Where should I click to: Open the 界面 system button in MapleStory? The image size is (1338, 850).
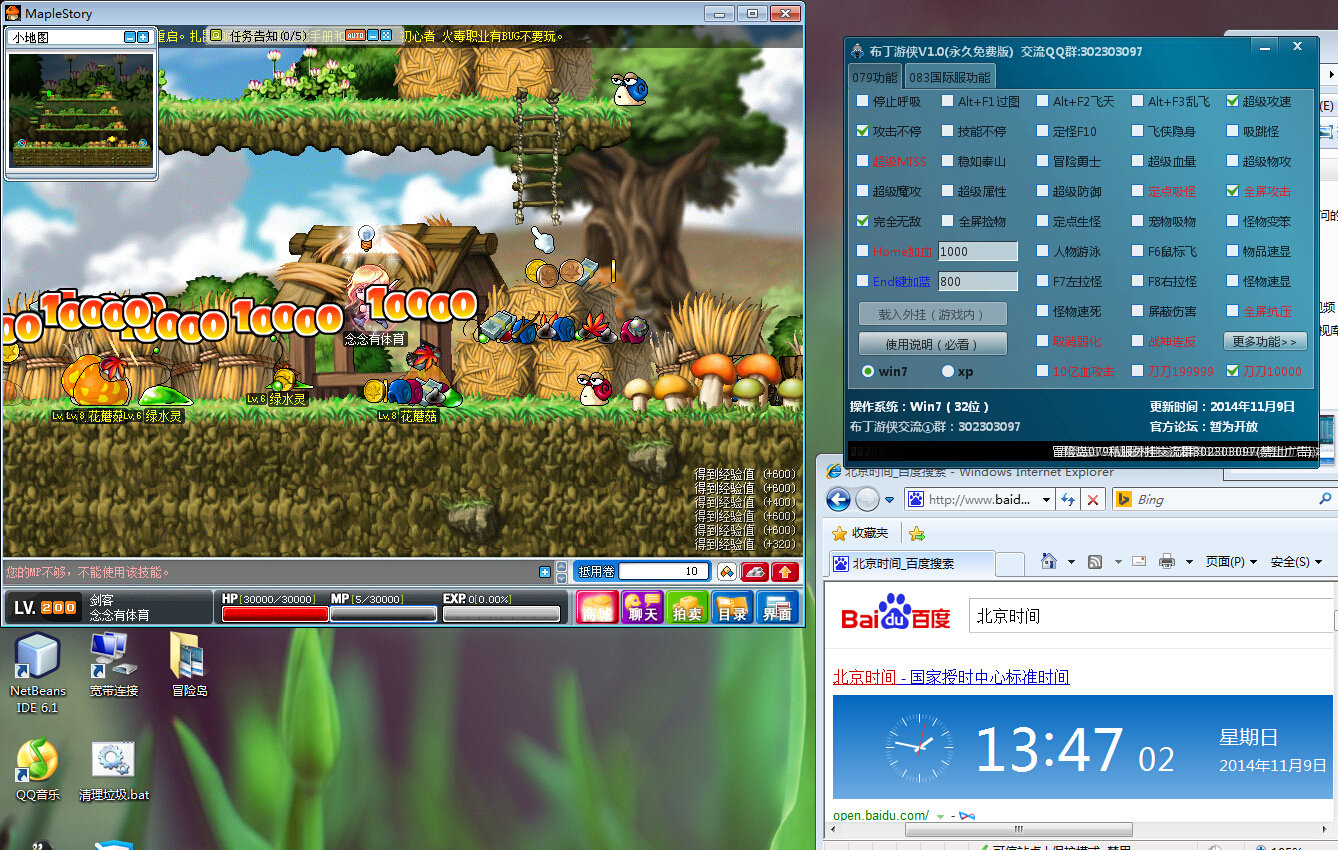click(777, 607)
